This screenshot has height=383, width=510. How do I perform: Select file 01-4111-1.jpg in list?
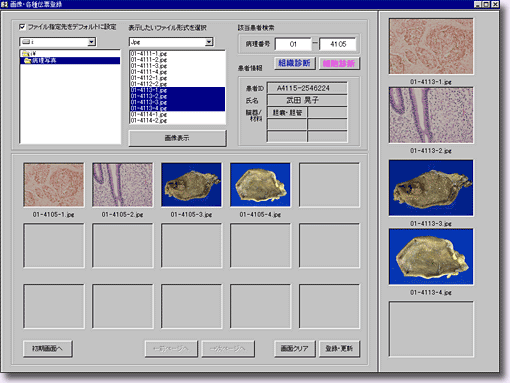[149, 54]
